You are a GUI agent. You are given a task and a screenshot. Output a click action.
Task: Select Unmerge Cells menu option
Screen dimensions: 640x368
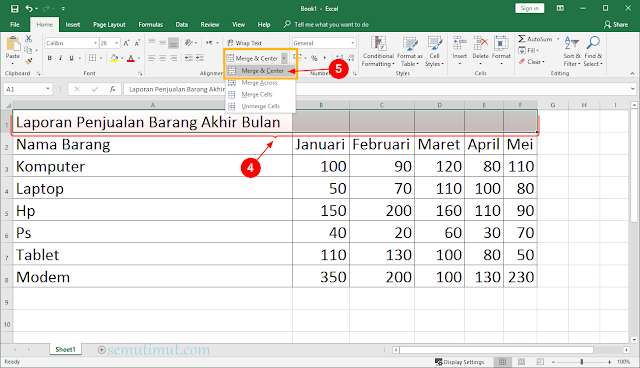pos(260,106)
